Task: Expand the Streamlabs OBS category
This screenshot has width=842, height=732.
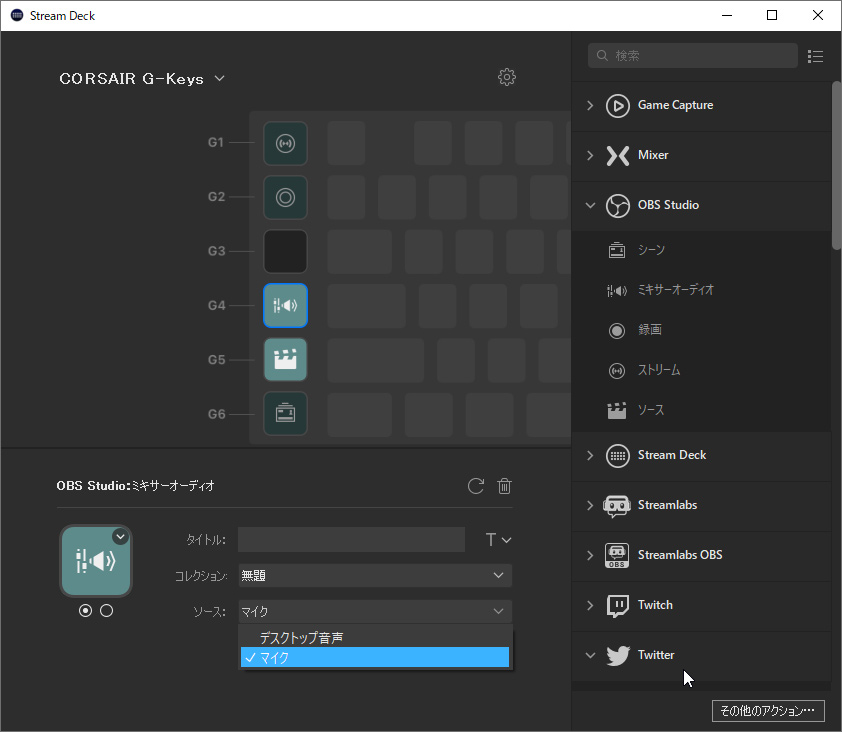Action: pos(590,556)
